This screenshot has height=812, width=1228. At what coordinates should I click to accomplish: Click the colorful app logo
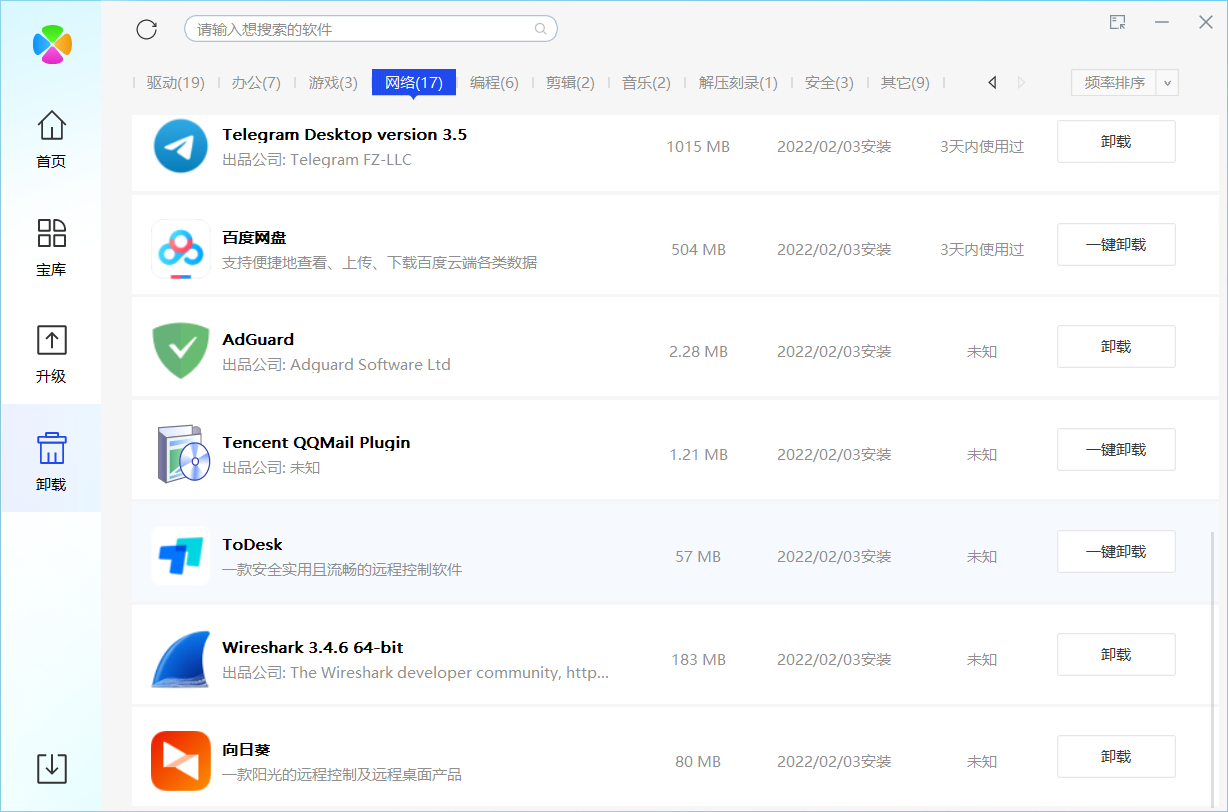pos(52,44)
